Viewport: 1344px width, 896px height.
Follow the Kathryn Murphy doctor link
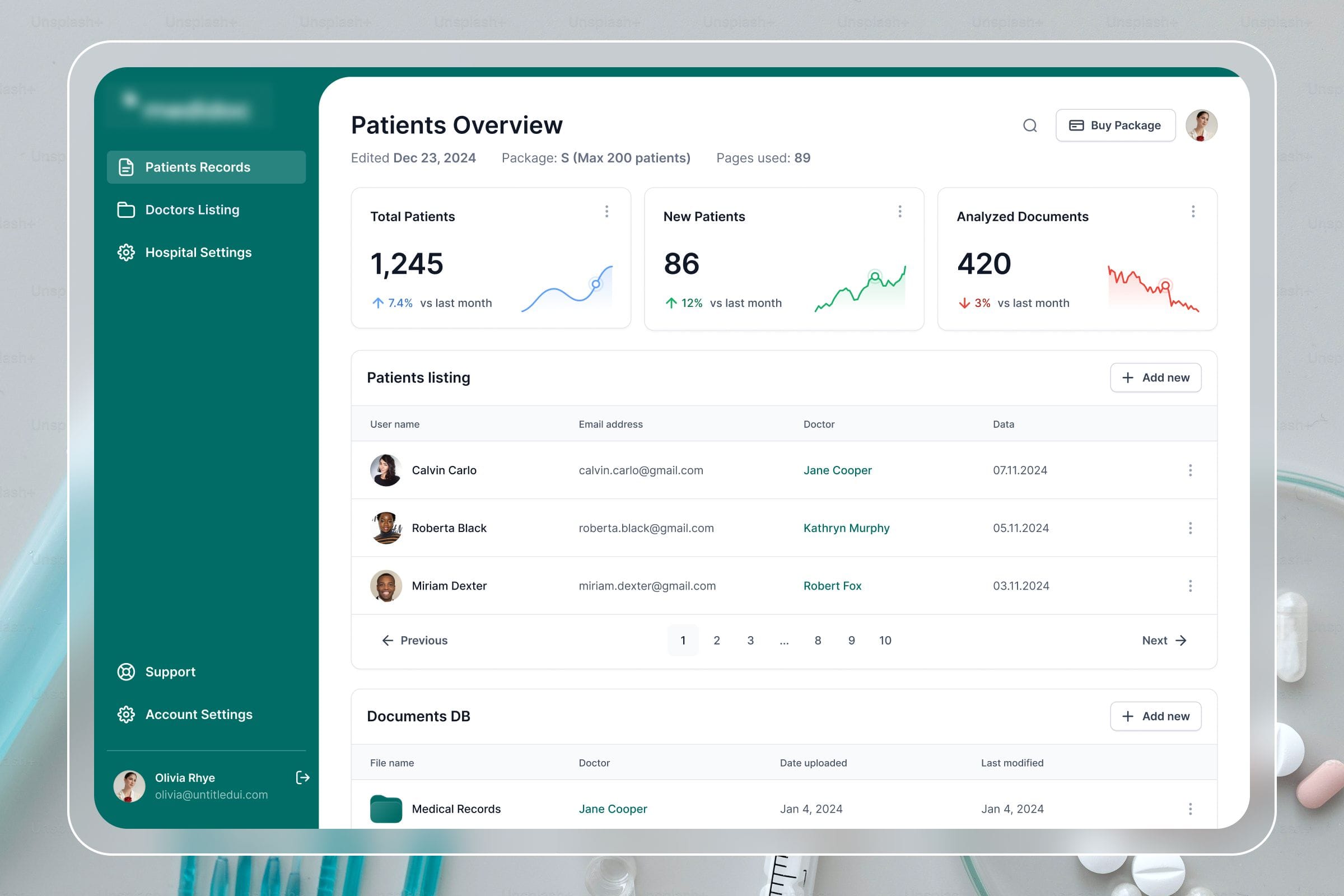pos(846,528)
